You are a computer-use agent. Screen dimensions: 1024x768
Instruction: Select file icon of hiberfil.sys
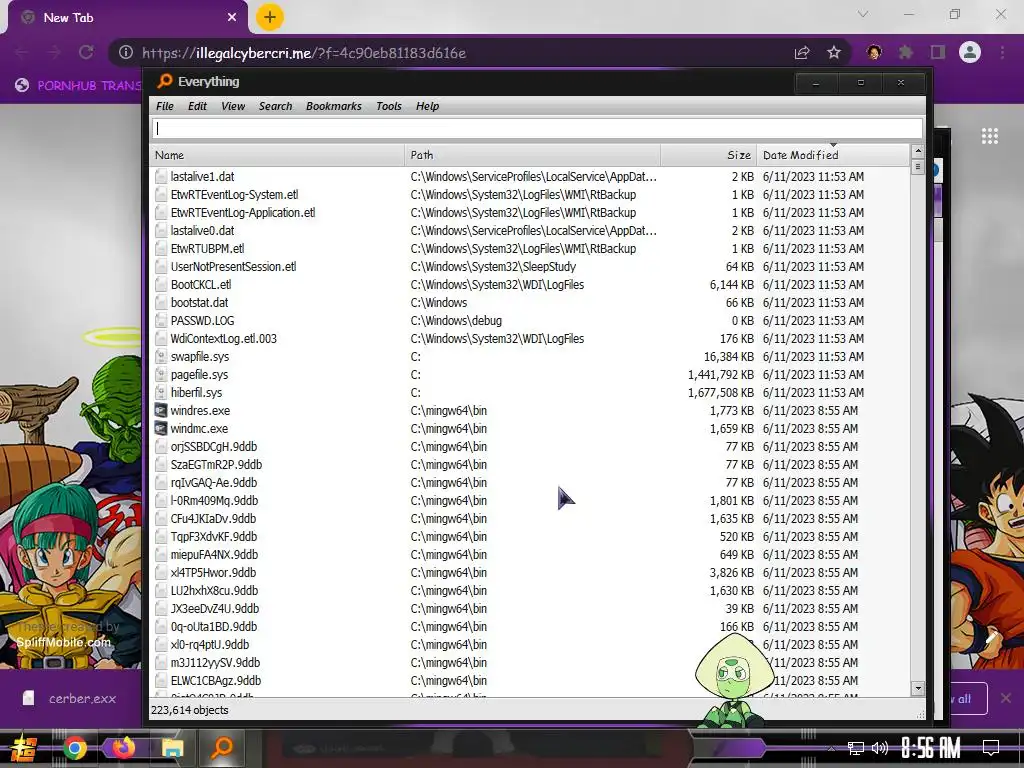(x=161, y=392)
